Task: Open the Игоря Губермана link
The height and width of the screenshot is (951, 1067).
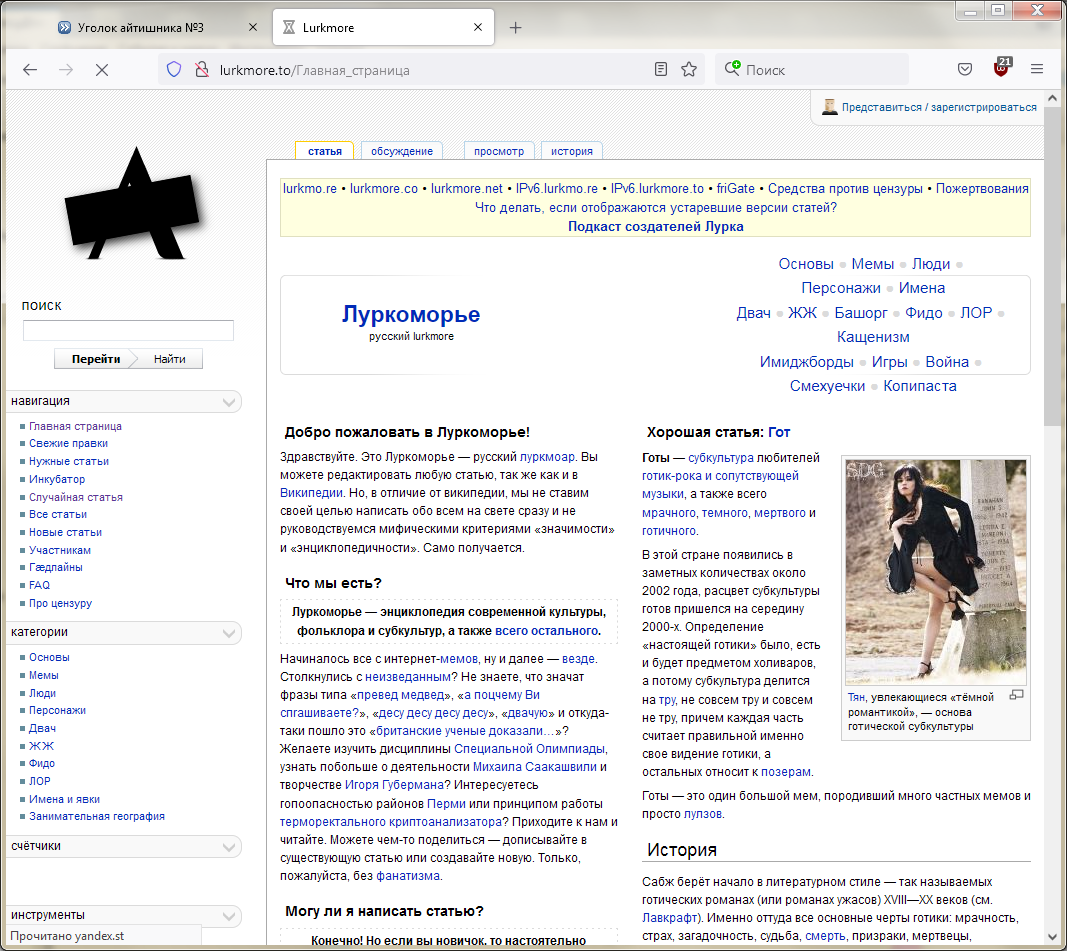Action: [x=395, y=785]
